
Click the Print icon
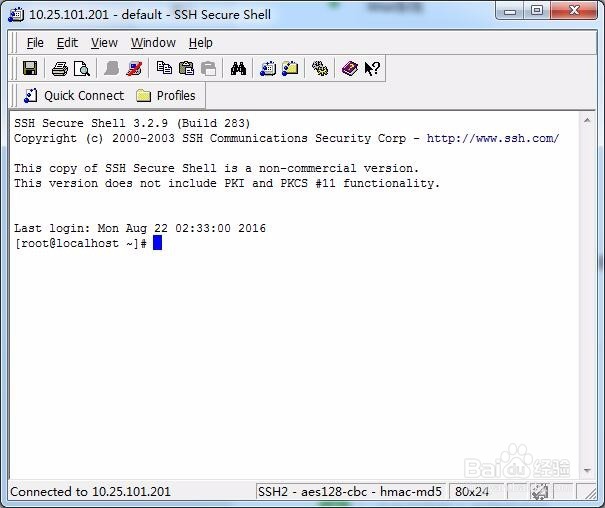59,69
